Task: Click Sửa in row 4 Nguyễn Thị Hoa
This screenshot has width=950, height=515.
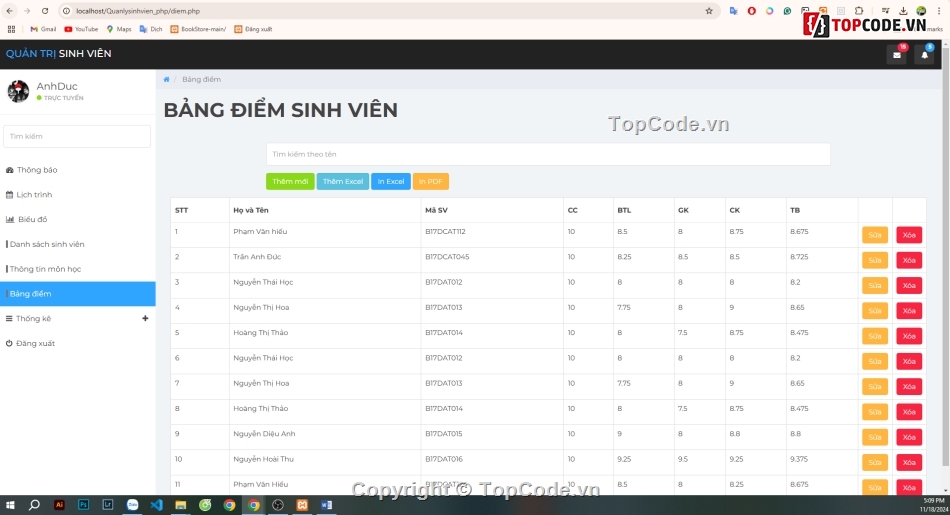Action: click(x=875, y=310)
